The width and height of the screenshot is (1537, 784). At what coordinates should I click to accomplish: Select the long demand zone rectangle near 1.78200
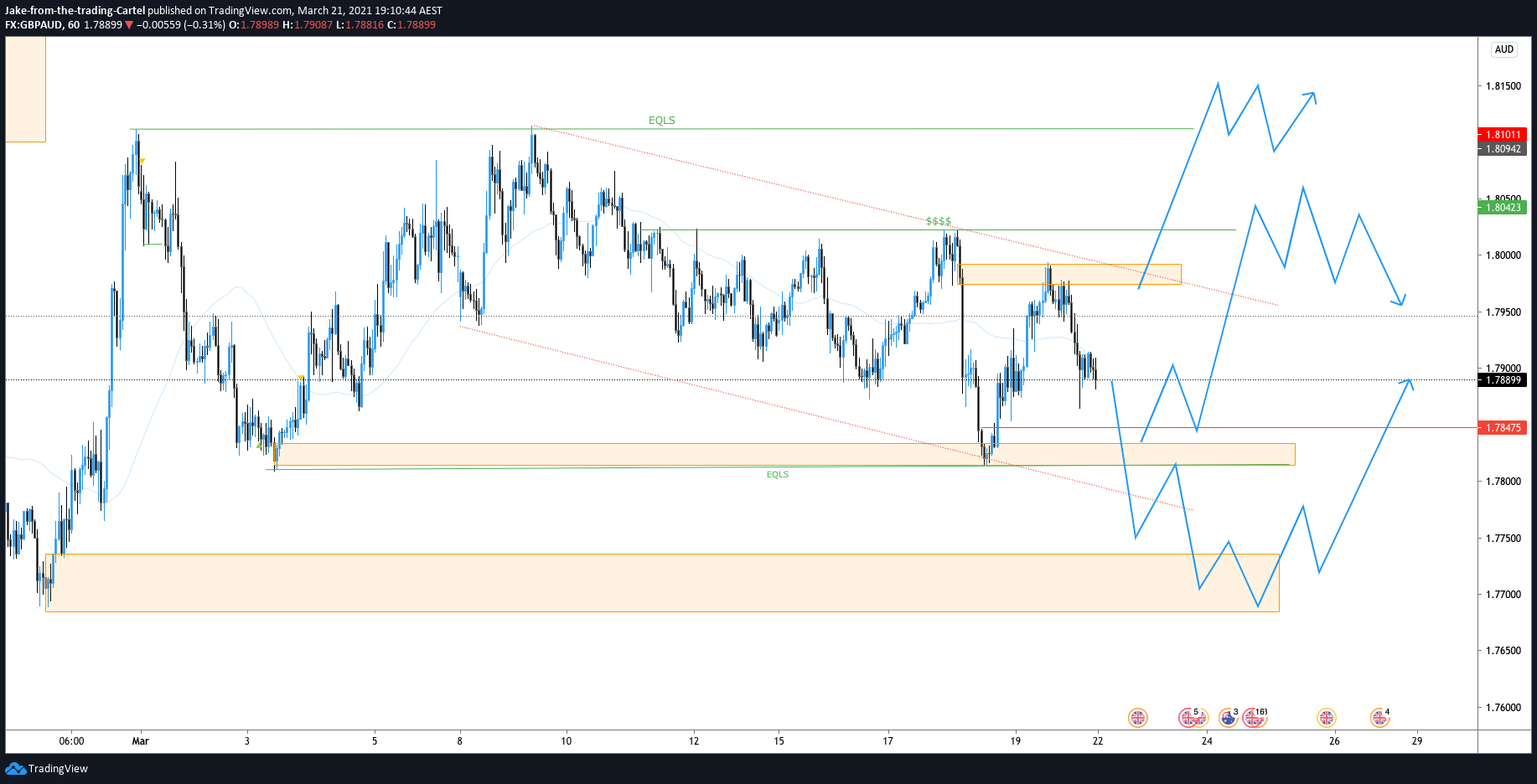click(x=785, y=454)
